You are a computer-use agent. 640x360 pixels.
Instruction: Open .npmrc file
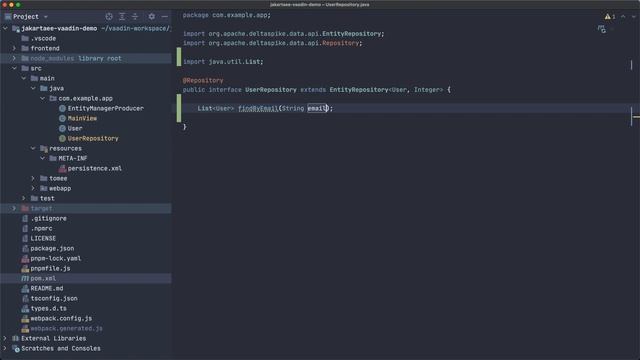41,228
